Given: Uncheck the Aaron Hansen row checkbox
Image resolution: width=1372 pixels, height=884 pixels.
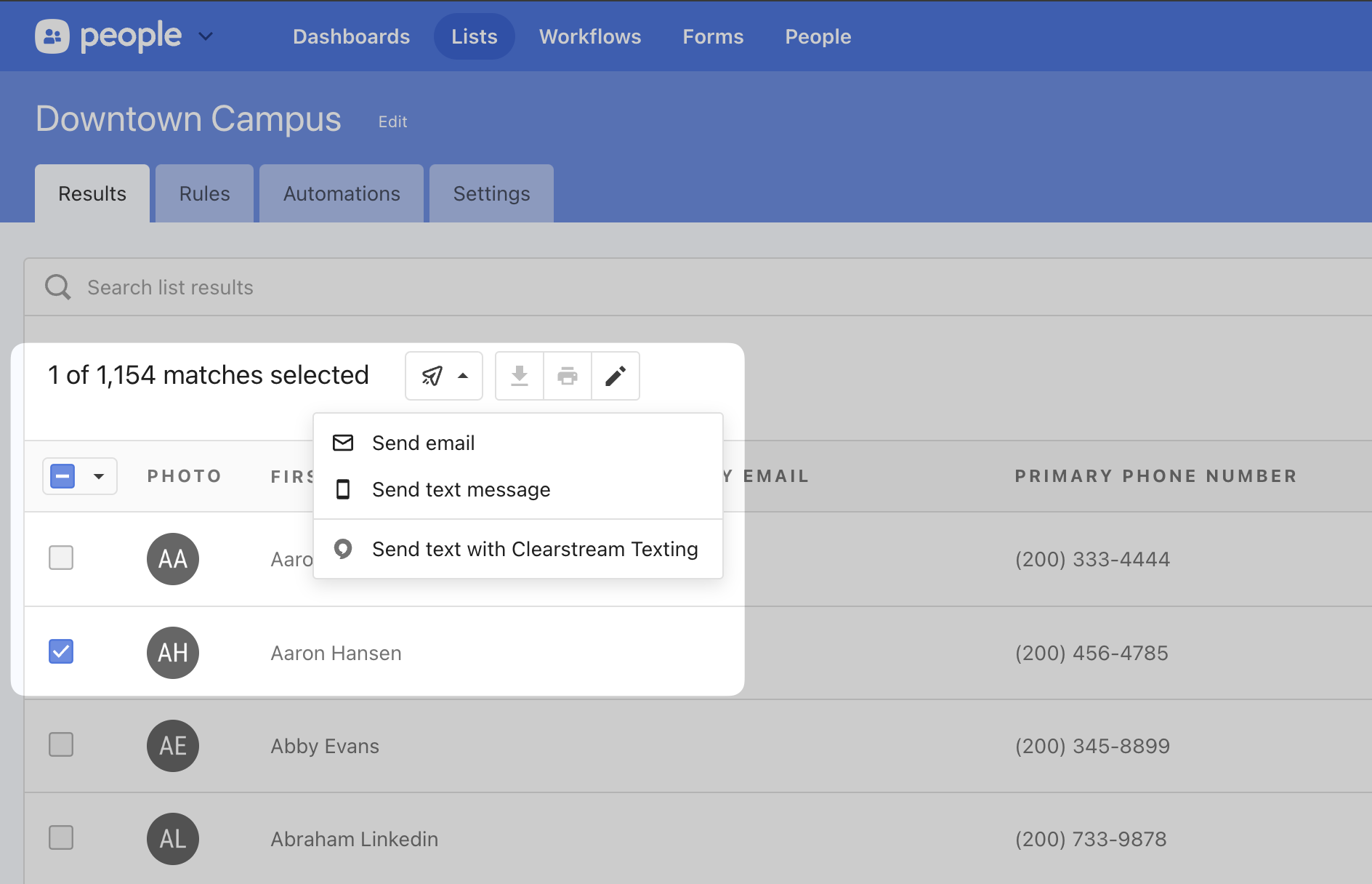Looking at the screenshot, I should coord(61,651).
